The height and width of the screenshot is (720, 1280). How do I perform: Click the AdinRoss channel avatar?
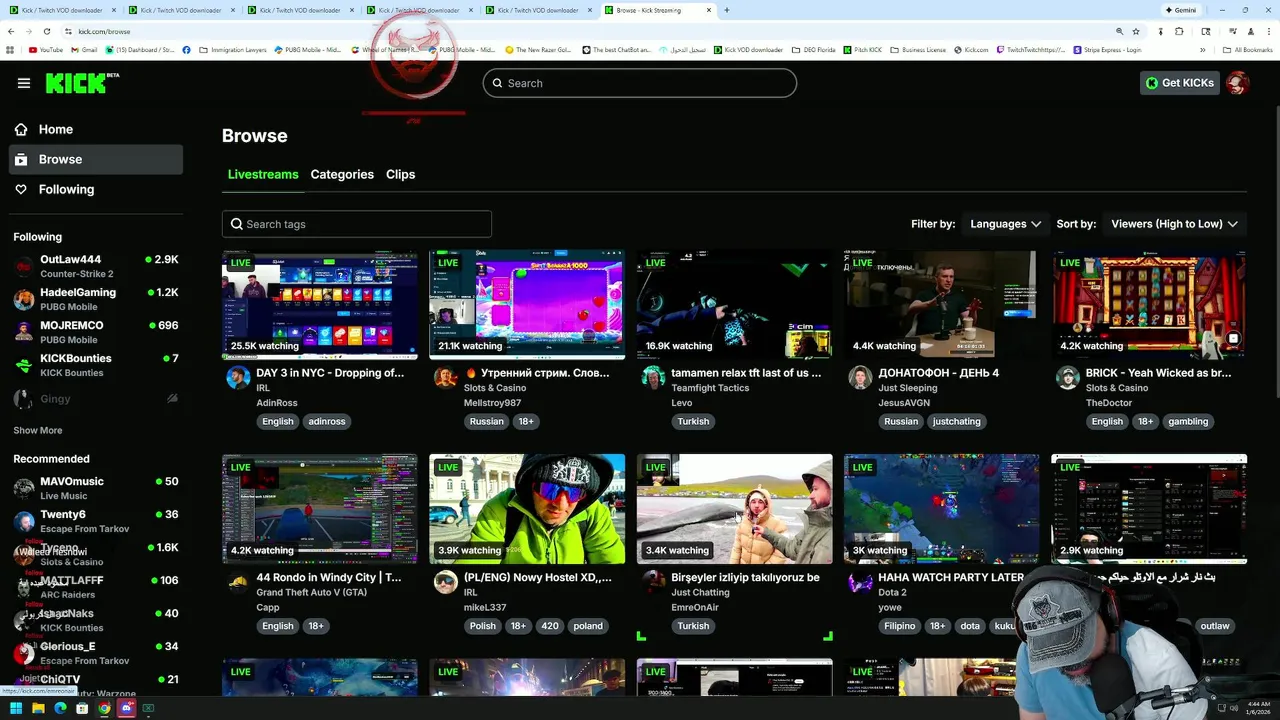[238, 377]
